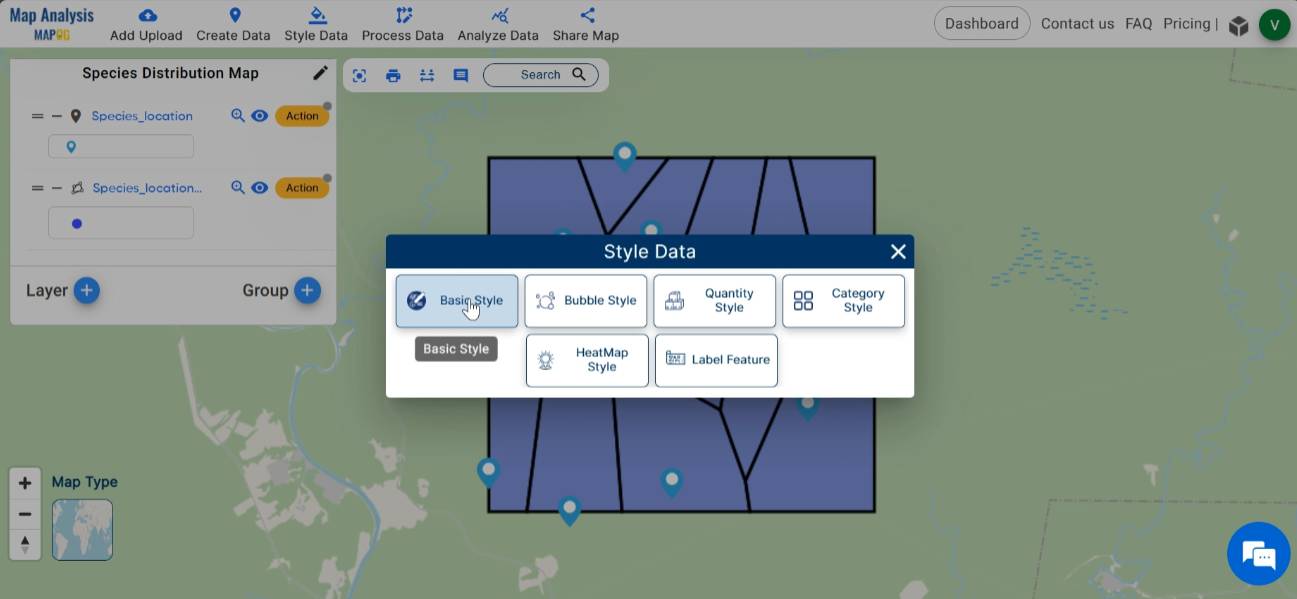
Task: Click the comment annotation icon
Action: pyautogui.click(x=461, y=75)
